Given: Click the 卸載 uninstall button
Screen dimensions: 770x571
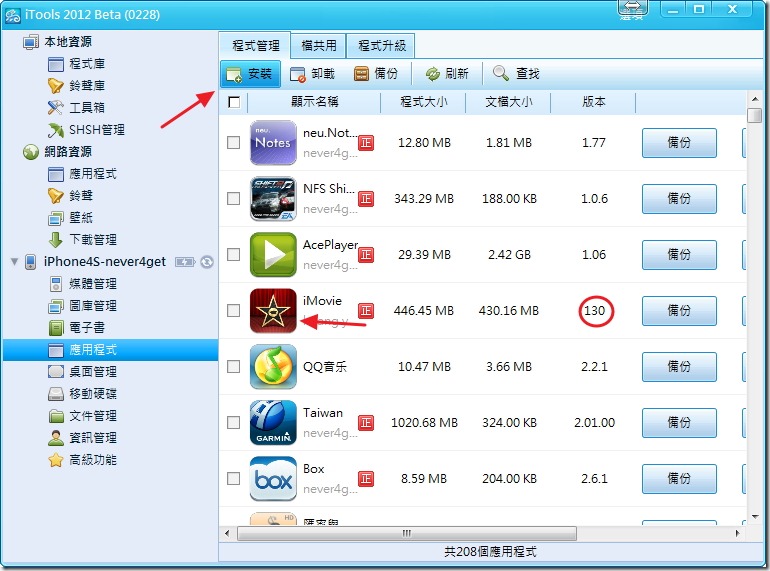Looking at the screenshot, I should click(x=312, y=74).
